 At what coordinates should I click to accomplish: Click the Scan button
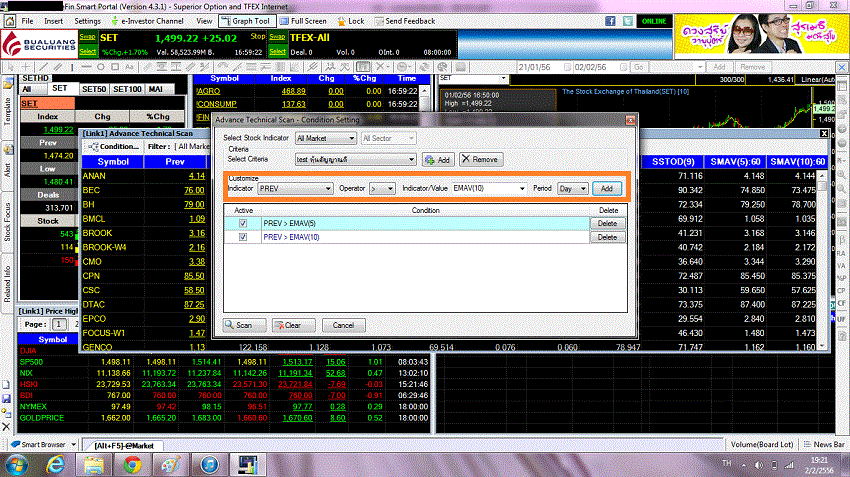(244, 325)
